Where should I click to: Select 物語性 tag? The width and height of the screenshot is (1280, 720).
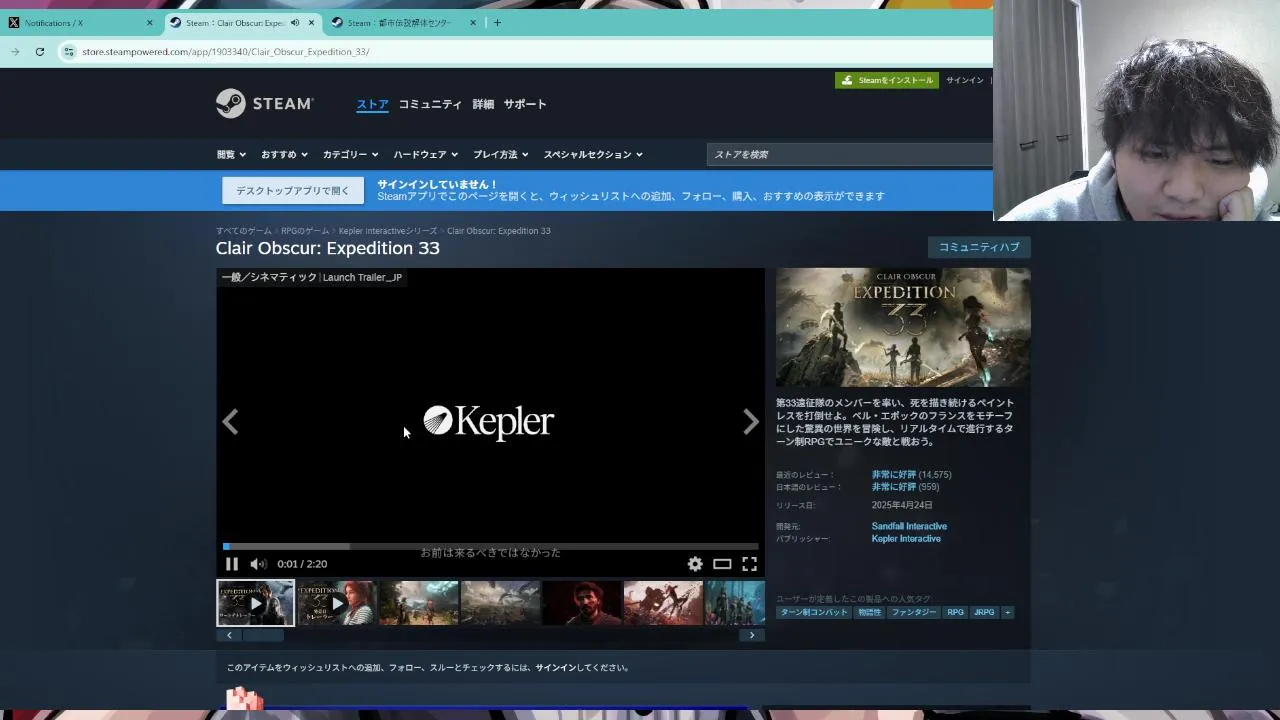870,612
